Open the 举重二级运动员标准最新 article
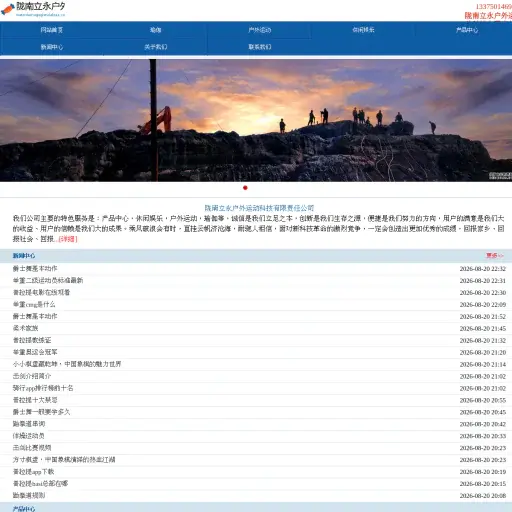The width and height of the screenshot is (512, 512). coord(48,280)
